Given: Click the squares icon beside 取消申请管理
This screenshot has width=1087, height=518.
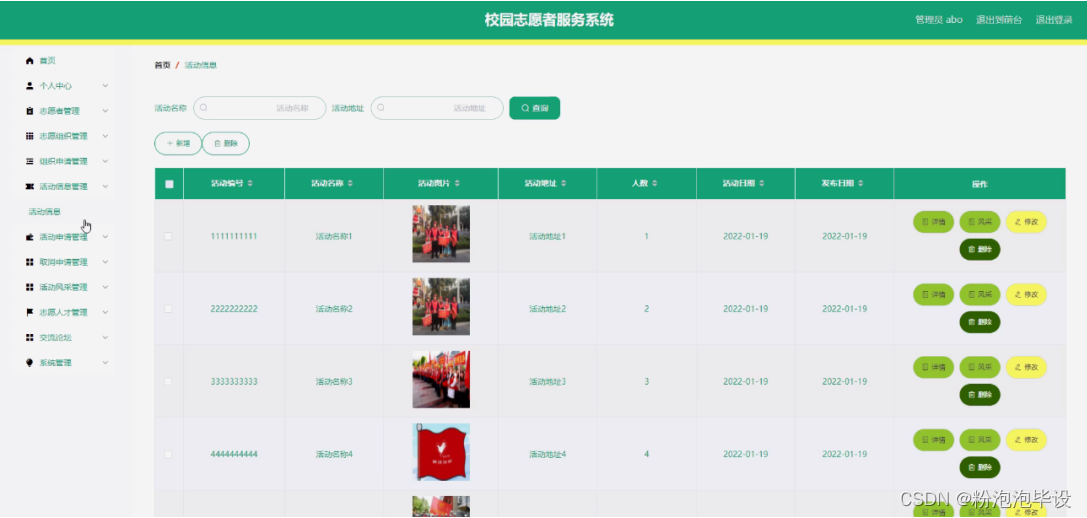Looking at the screenshot, I should coord(29,262).
